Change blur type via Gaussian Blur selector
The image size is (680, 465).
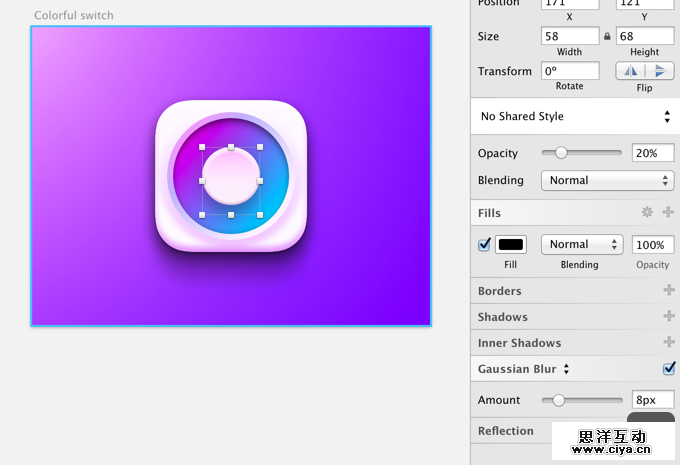(567, 369)
